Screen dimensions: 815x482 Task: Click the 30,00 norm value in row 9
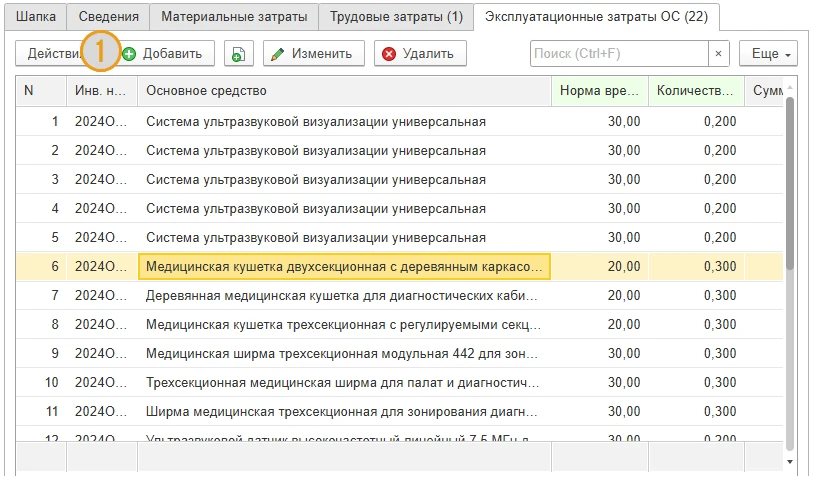pos(600,354)
